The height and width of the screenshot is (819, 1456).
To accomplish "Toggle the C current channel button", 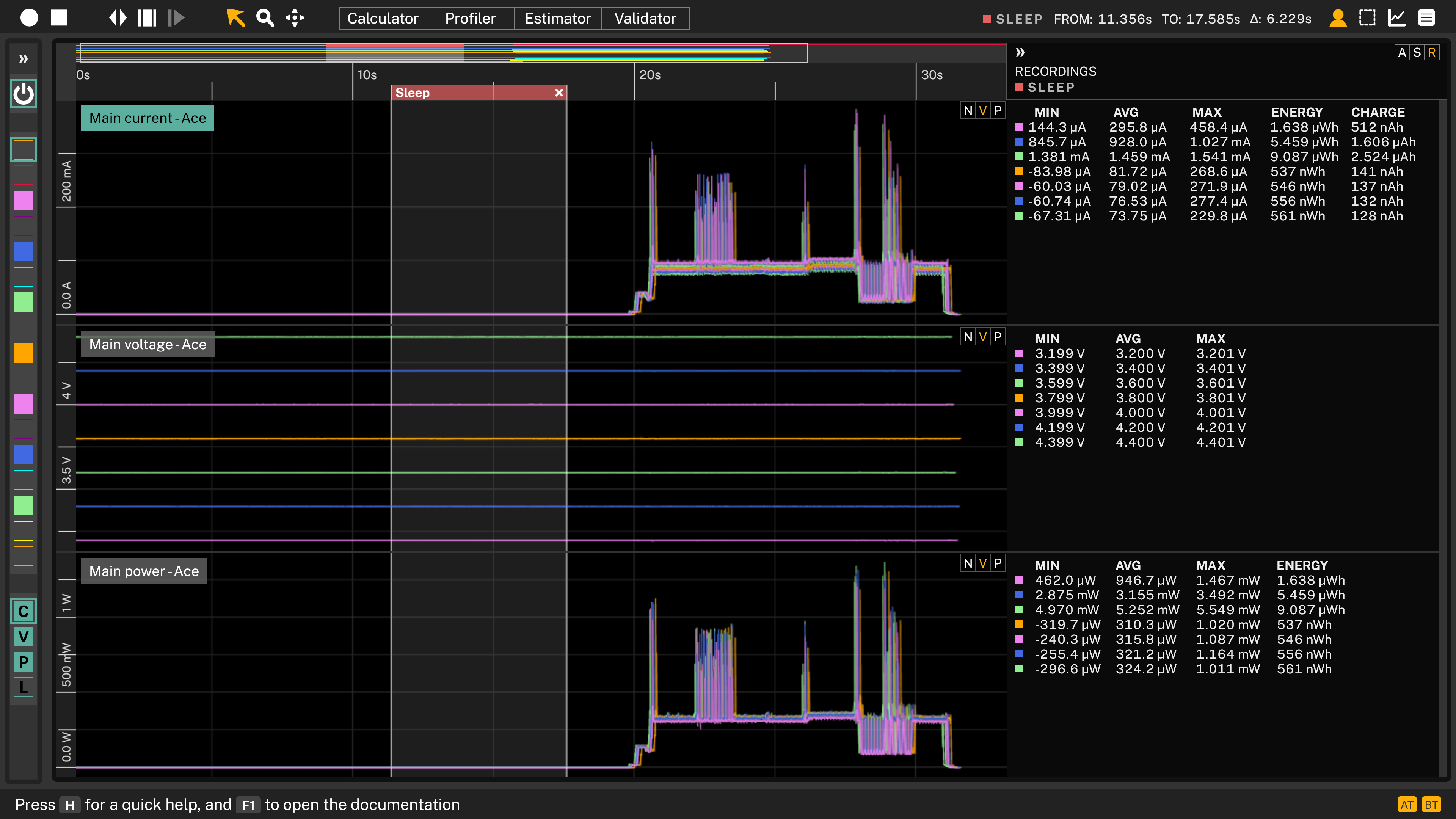I will pos(23,611).
